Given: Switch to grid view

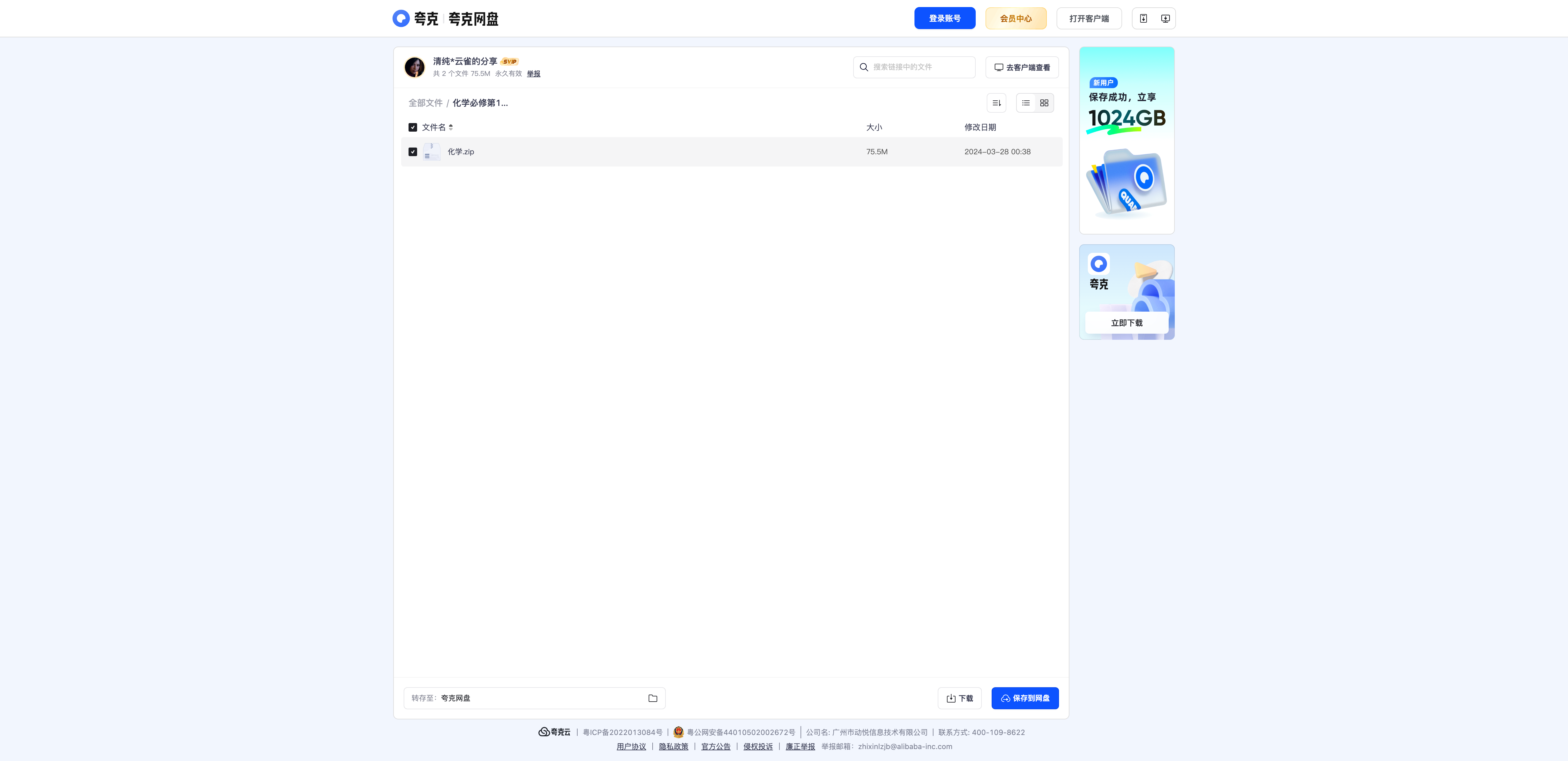Looking at the screenshot, I should (x=1045, y=103).
